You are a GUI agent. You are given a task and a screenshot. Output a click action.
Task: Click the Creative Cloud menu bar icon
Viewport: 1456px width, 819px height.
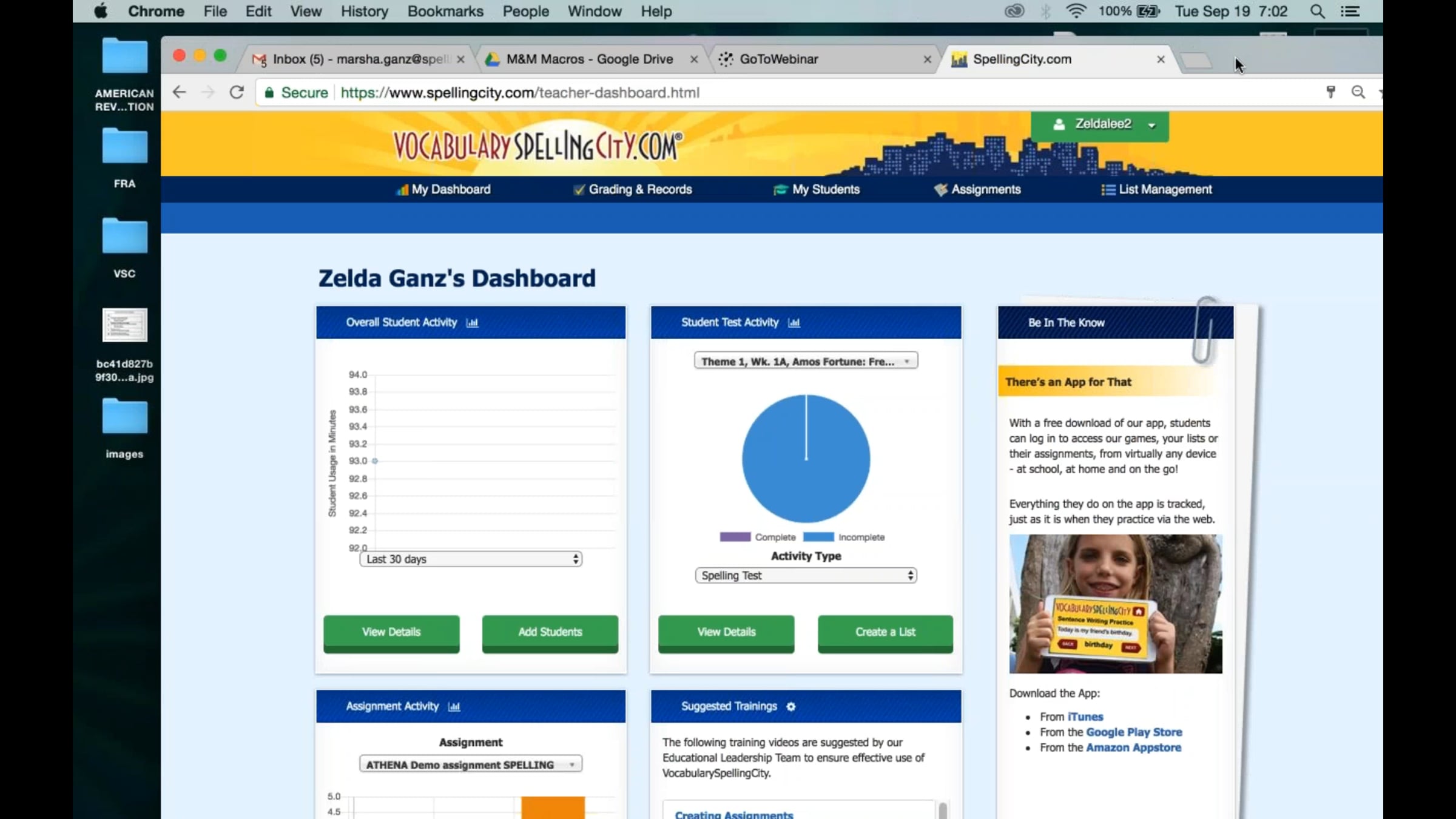[x=1014, y=11]
